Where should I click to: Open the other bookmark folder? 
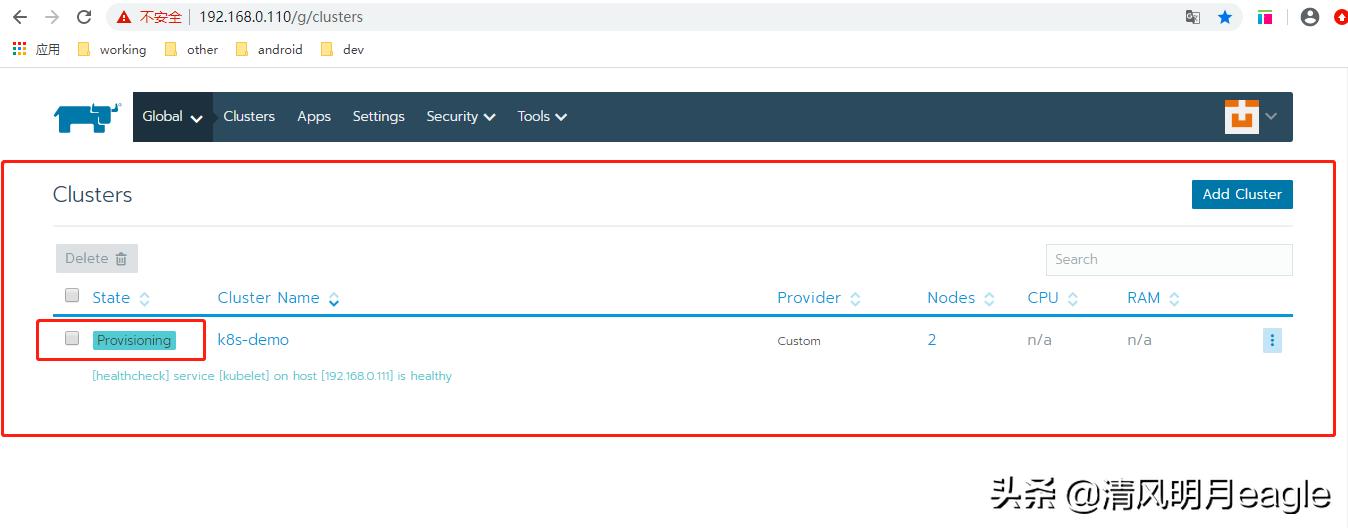[191, 49]
